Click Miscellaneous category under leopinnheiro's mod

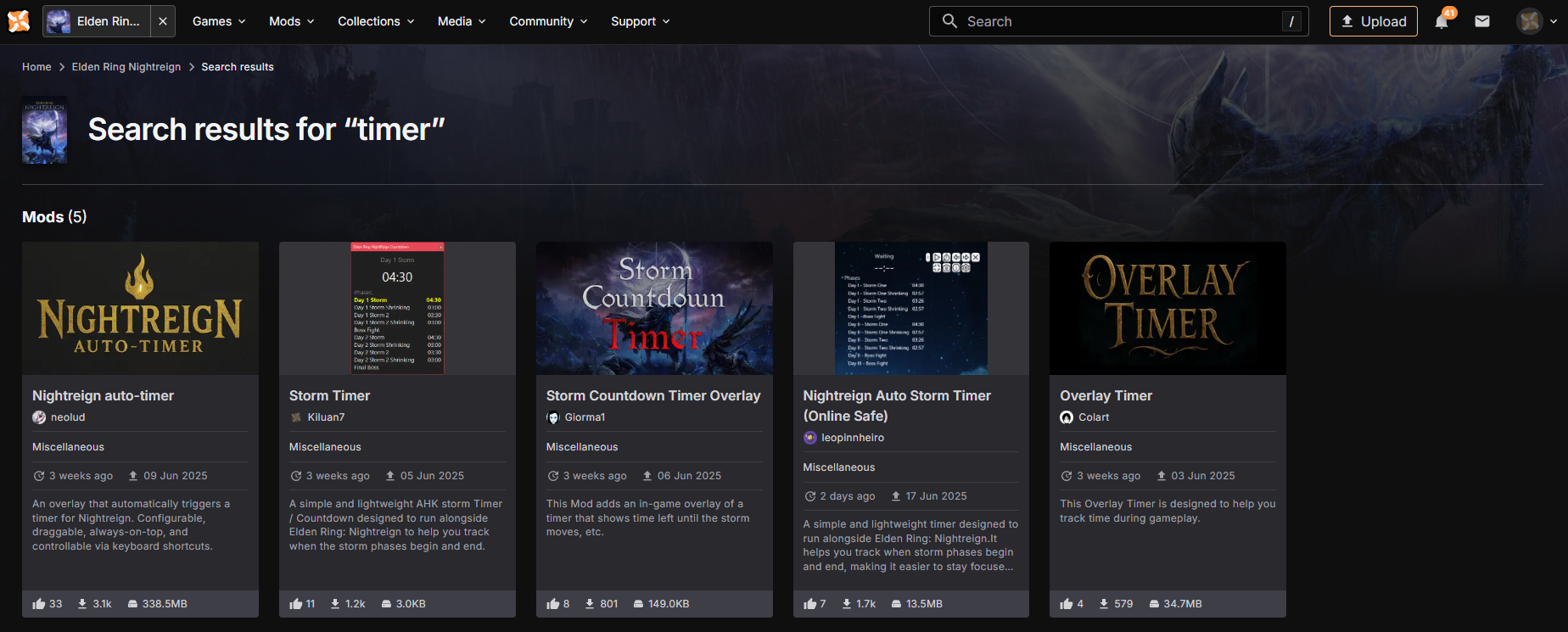click(839, 467)
